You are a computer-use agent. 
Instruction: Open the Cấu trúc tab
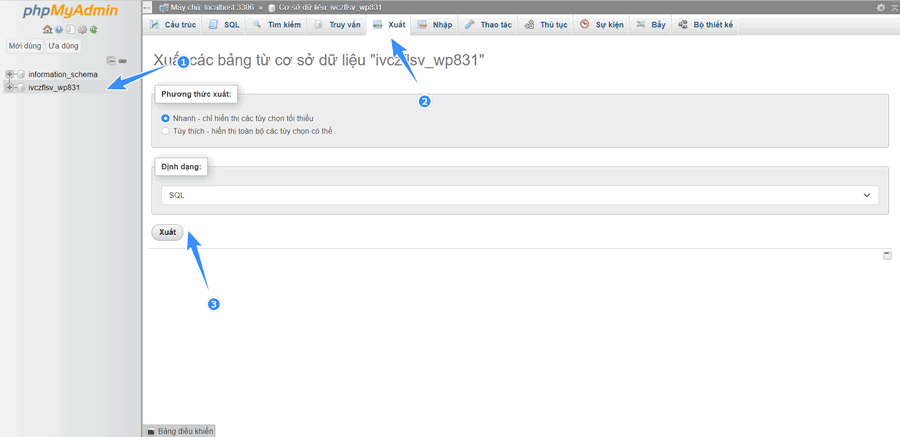pos(172,25)
